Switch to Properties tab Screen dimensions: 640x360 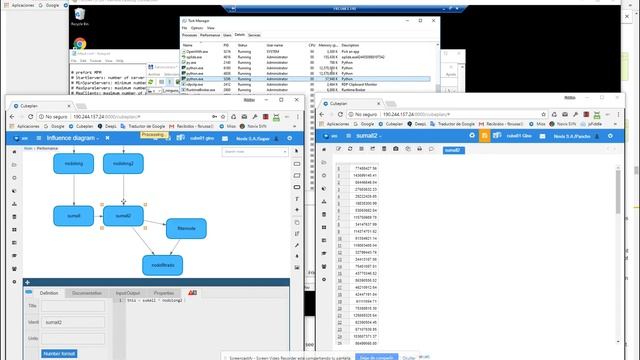(x=164, y=293)
